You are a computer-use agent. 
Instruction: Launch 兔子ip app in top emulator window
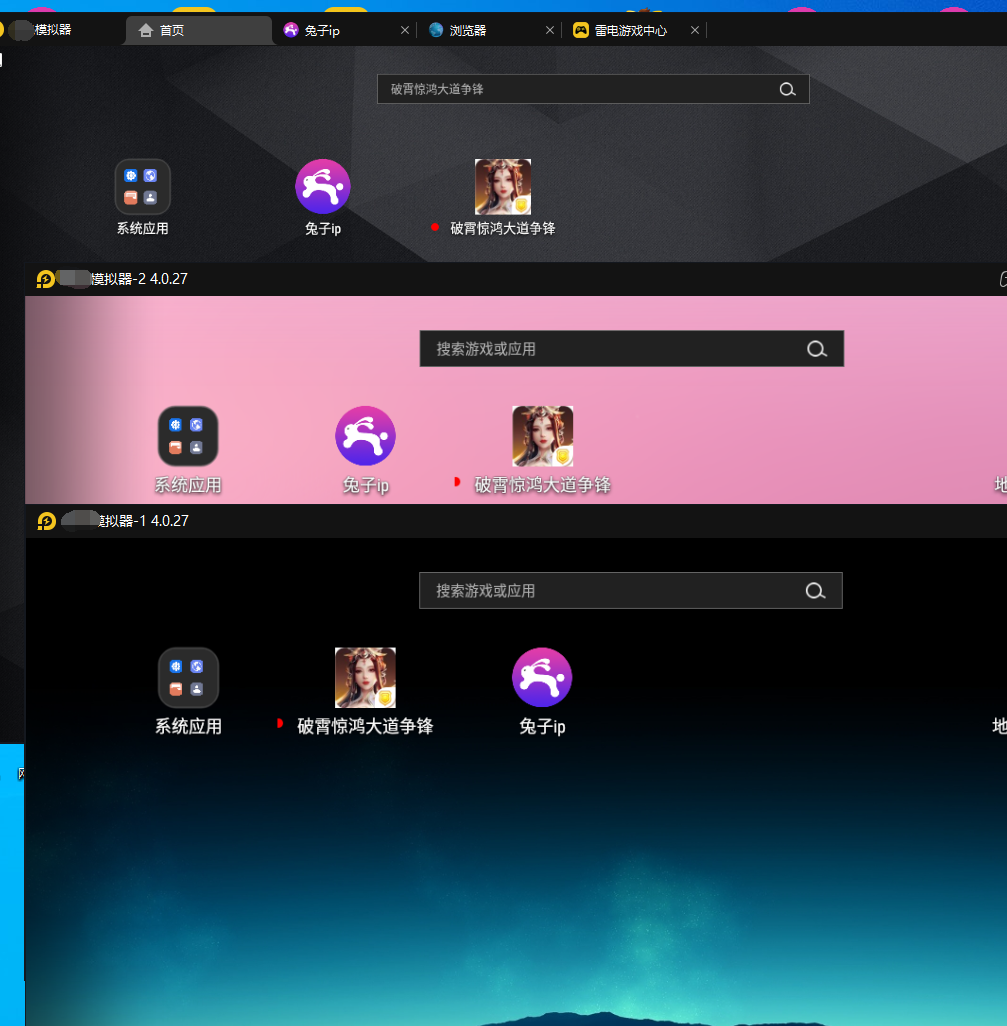pyautogui.click(x=323, y=186)
